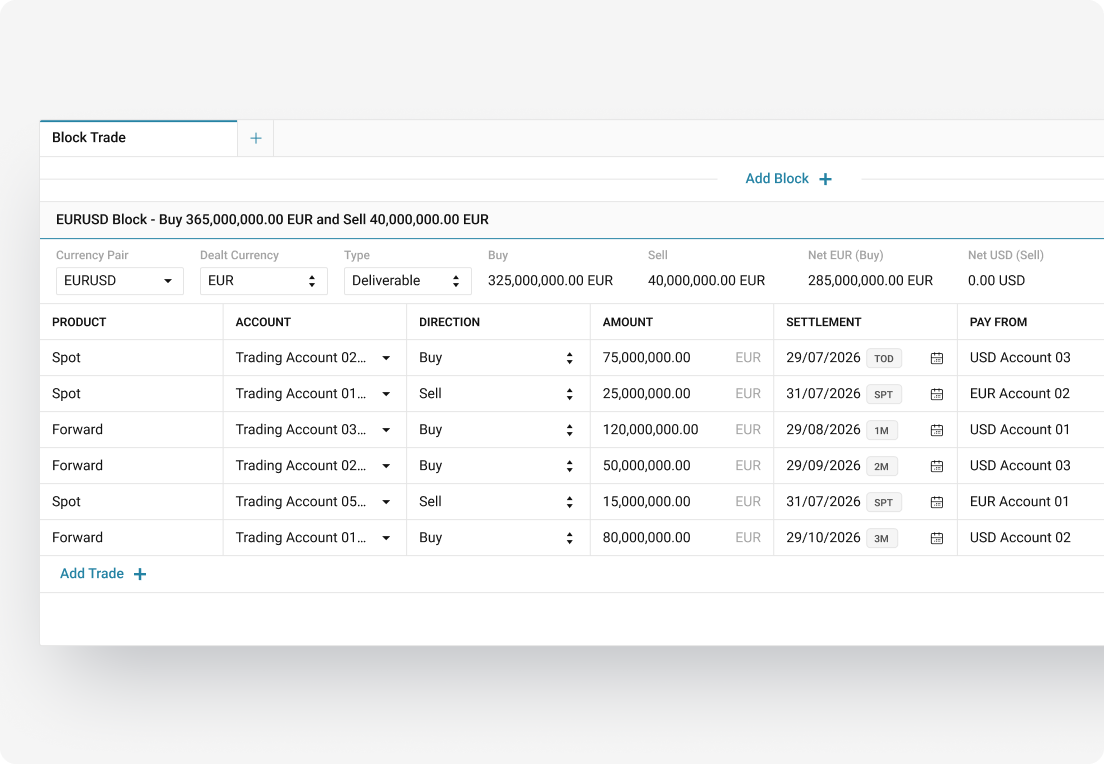Click the ACCOUNT column header
Image resolution: width=1104 pixels, height=764 pixels.
tap(263, 322)
